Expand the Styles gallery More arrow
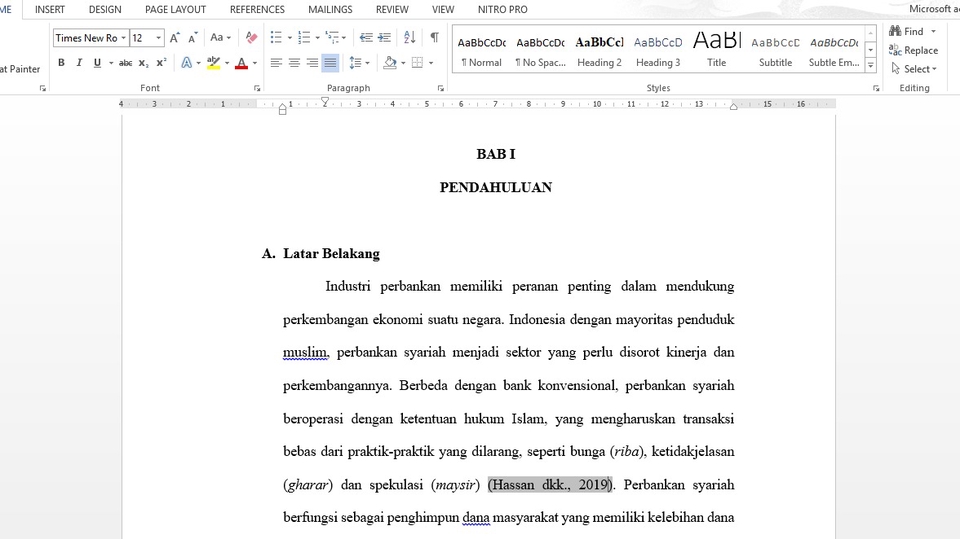This screenshot has width=960, height=539. pyautogui.click(x=871, y=66)
